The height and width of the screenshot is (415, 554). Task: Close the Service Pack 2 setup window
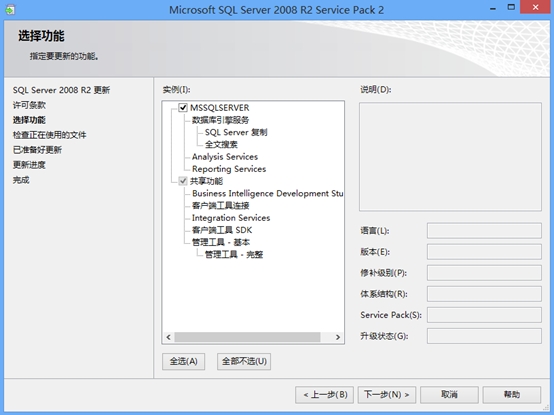[x=535, y=7]
